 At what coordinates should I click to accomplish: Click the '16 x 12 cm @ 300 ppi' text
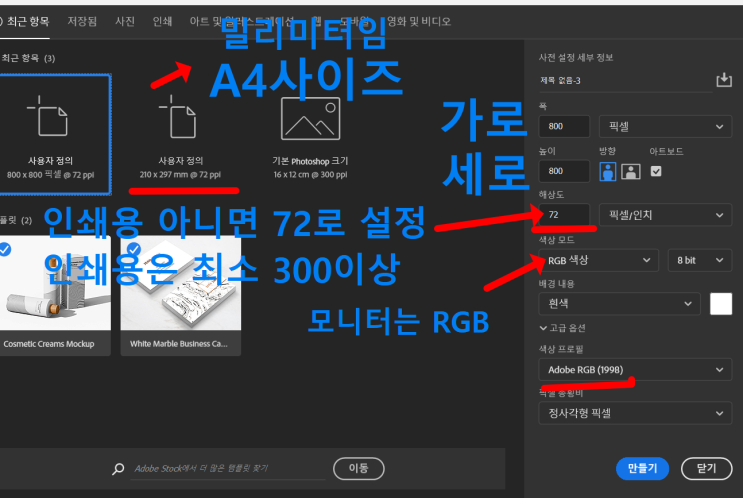point(310,175)
